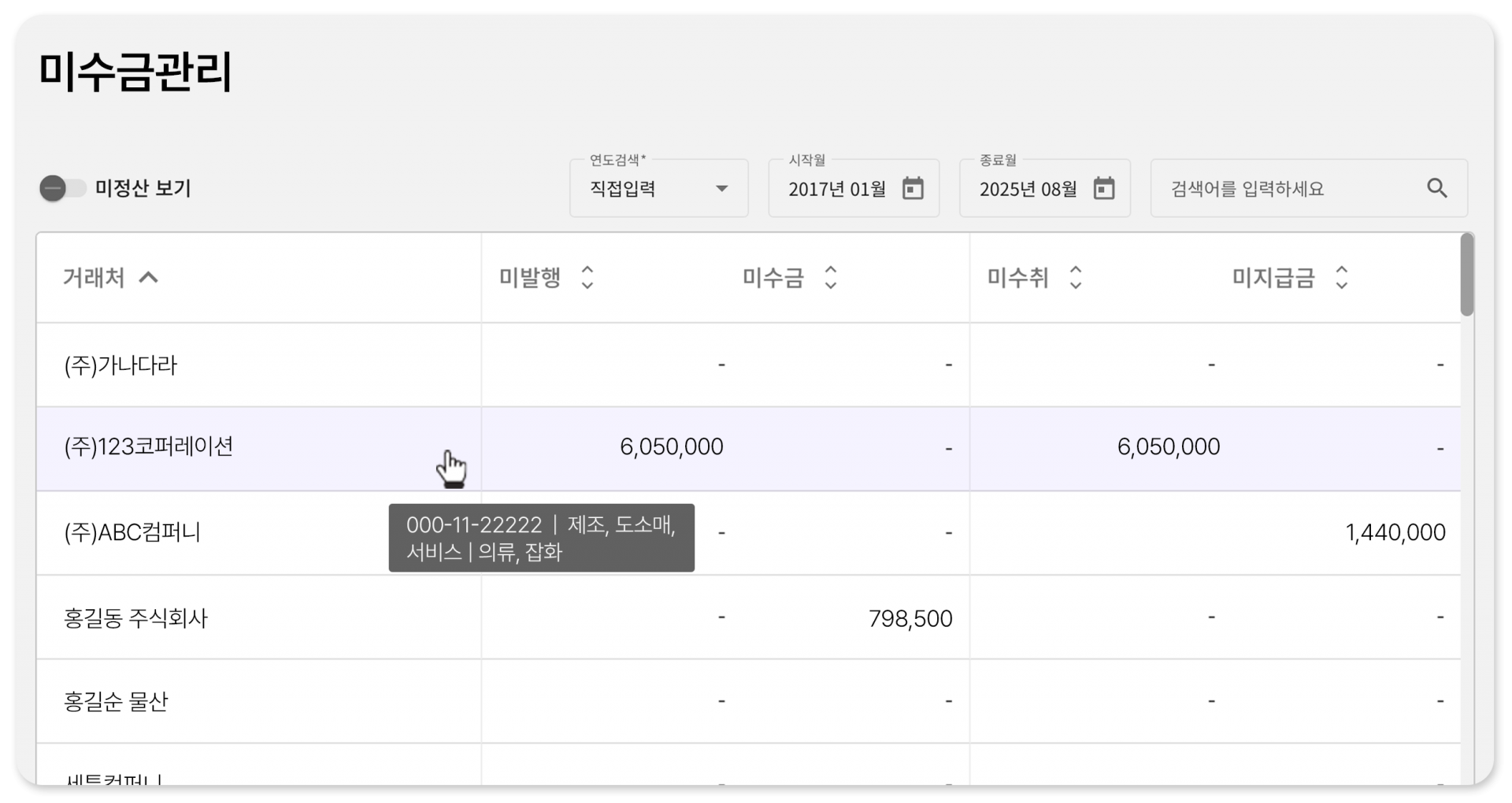
Task: Open the (주)123코퍼레이션 client entry
Action: (149, 447)
